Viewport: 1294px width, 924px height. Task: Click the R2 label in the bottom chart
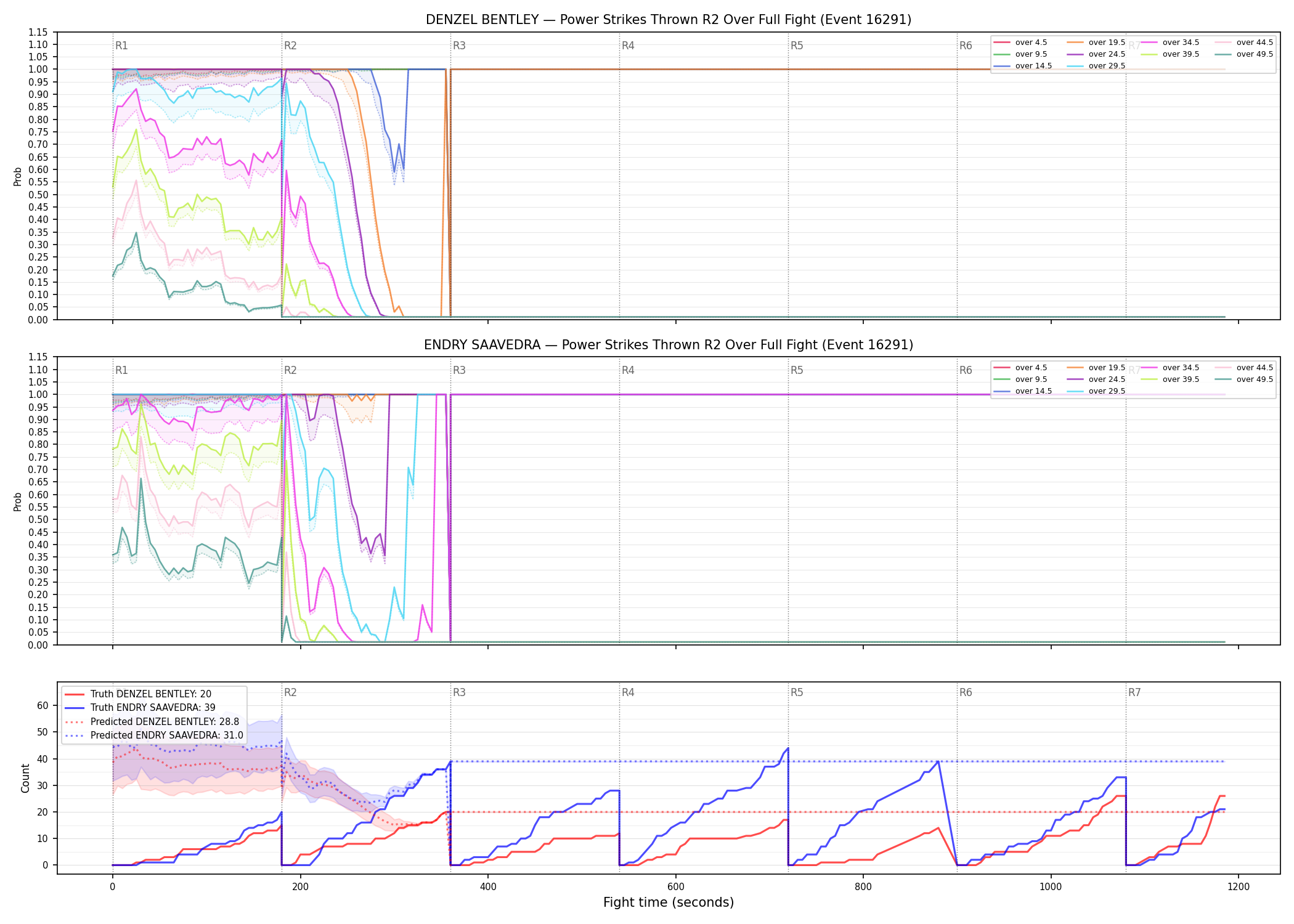290,692
